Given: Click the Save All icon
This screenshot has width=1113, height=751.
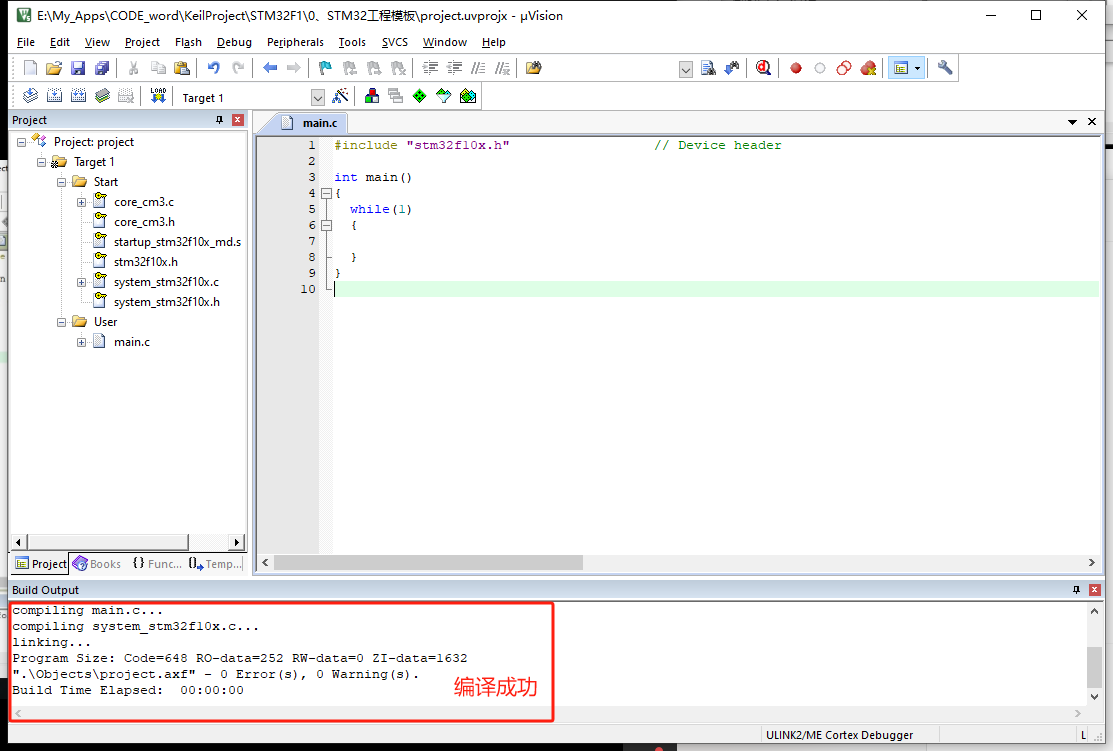Looking at the screenshot, I should 102,68.
